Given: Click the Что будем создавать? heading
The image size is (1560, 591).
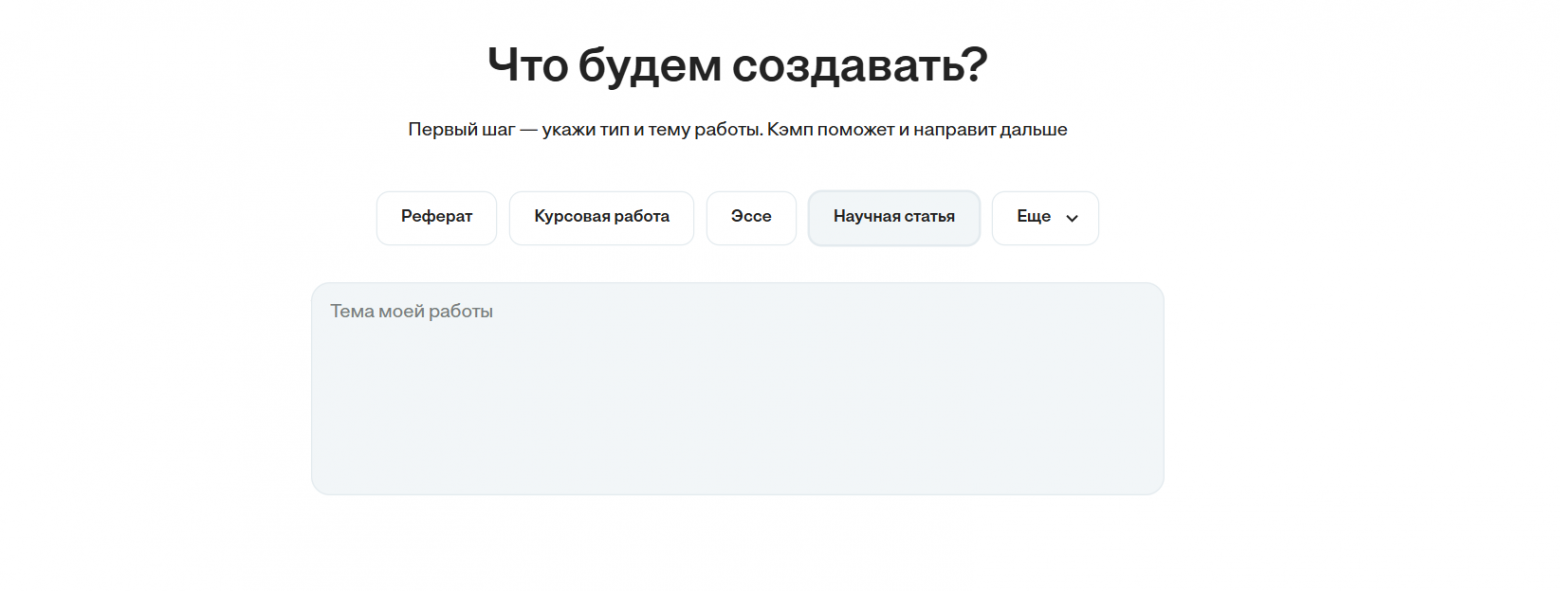Looking at the screenshot, I should pos(737,65).
